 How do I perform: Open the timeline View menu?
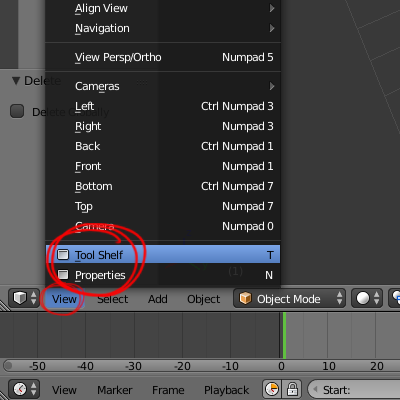coord(64,390)
